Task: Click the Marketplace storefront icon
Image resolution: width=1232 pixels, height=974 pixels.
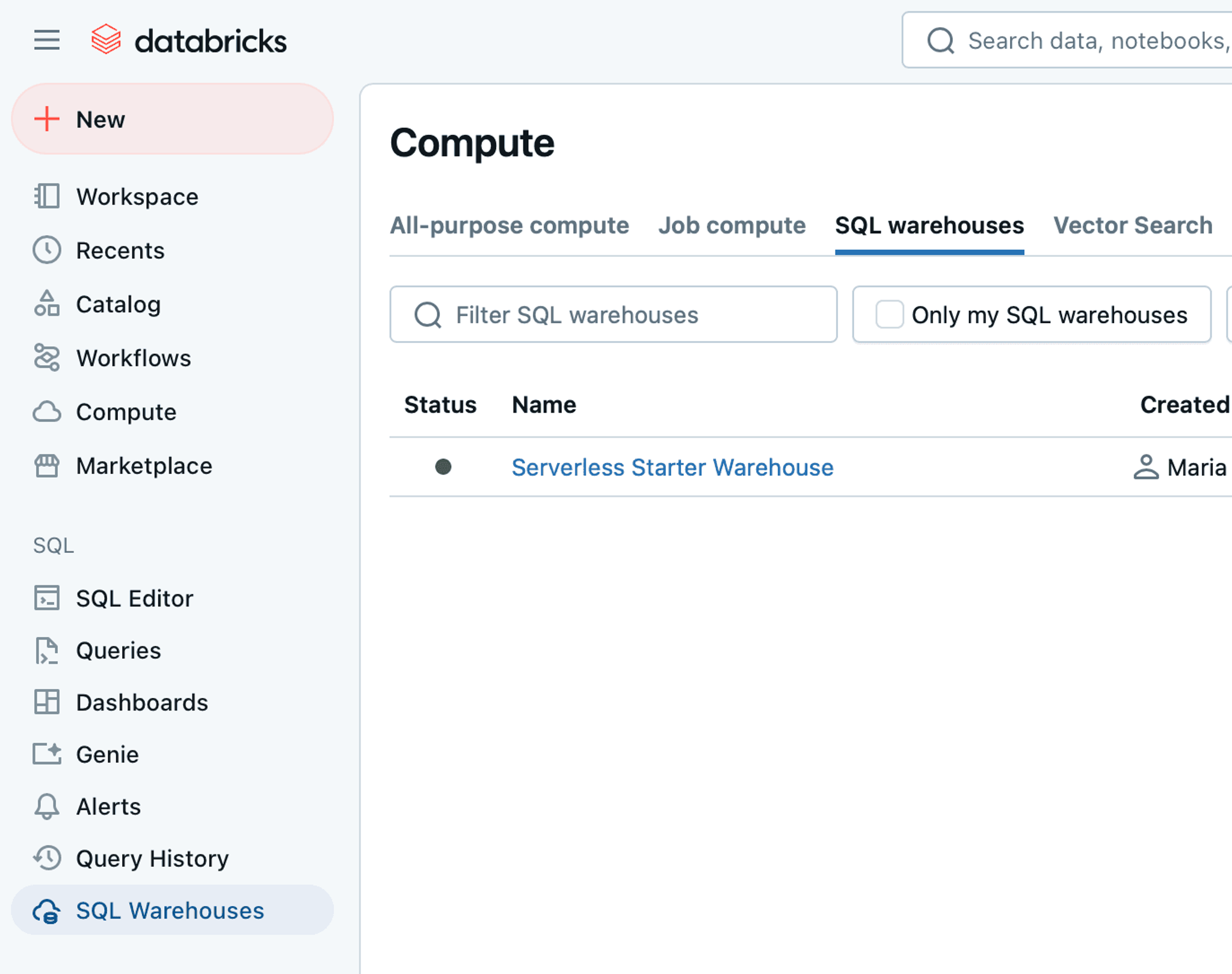Action: coord(47,466)
